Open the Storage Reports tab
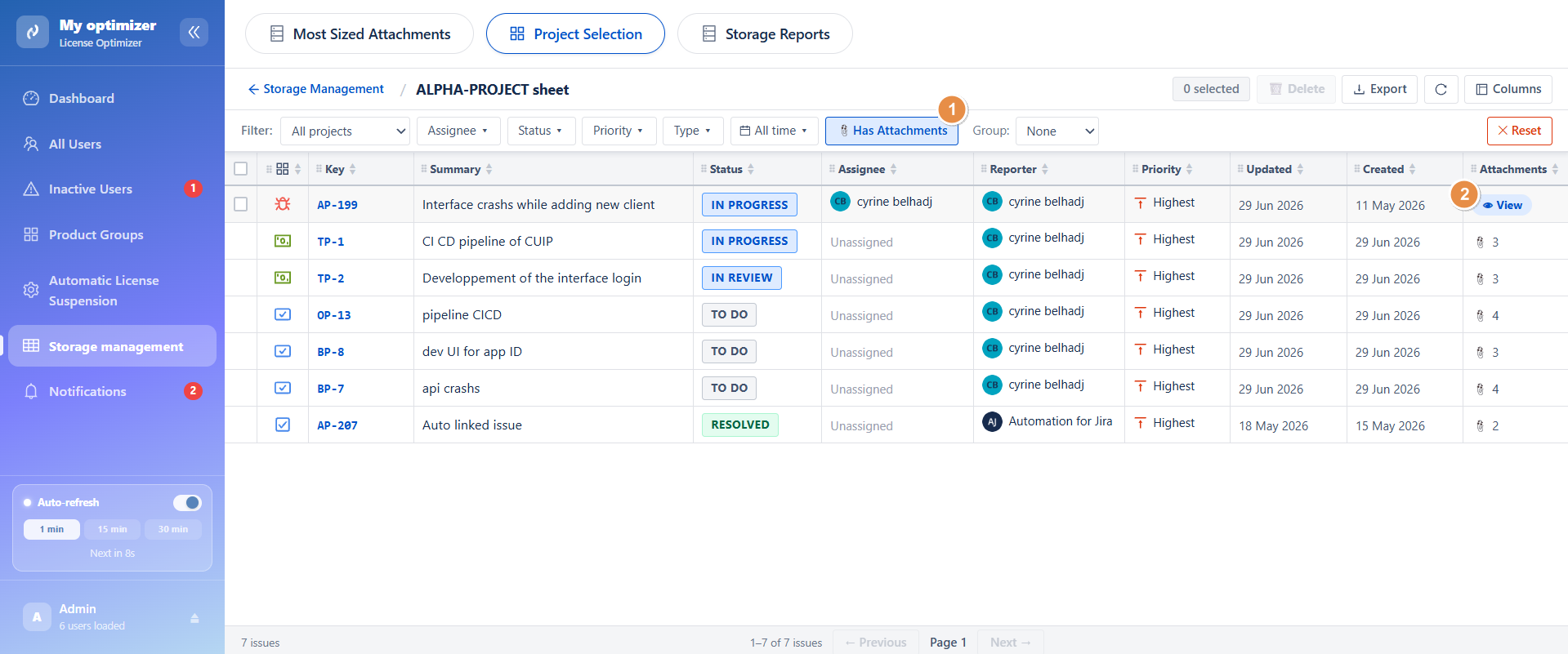Screen dimensions: 1568x654 tap(765, 33)
